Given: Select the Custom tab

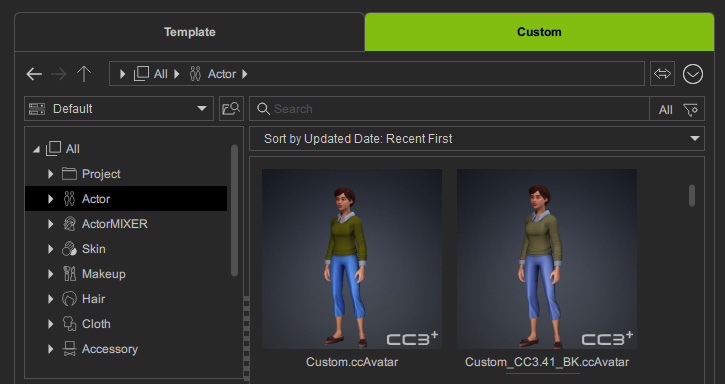Looking at the screenshot, I should (539, 32).
